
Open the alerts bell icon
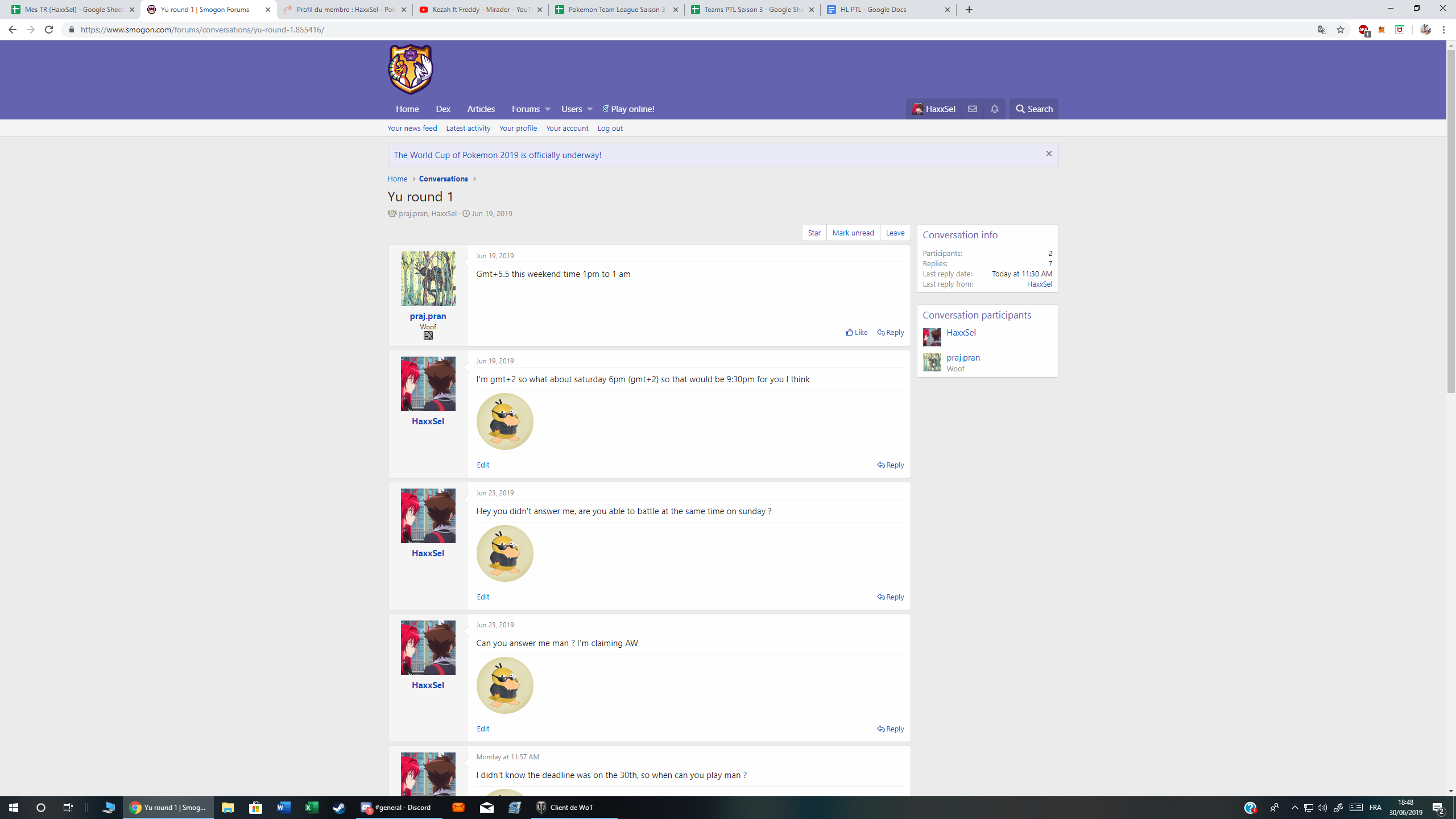tap(994, 109)
